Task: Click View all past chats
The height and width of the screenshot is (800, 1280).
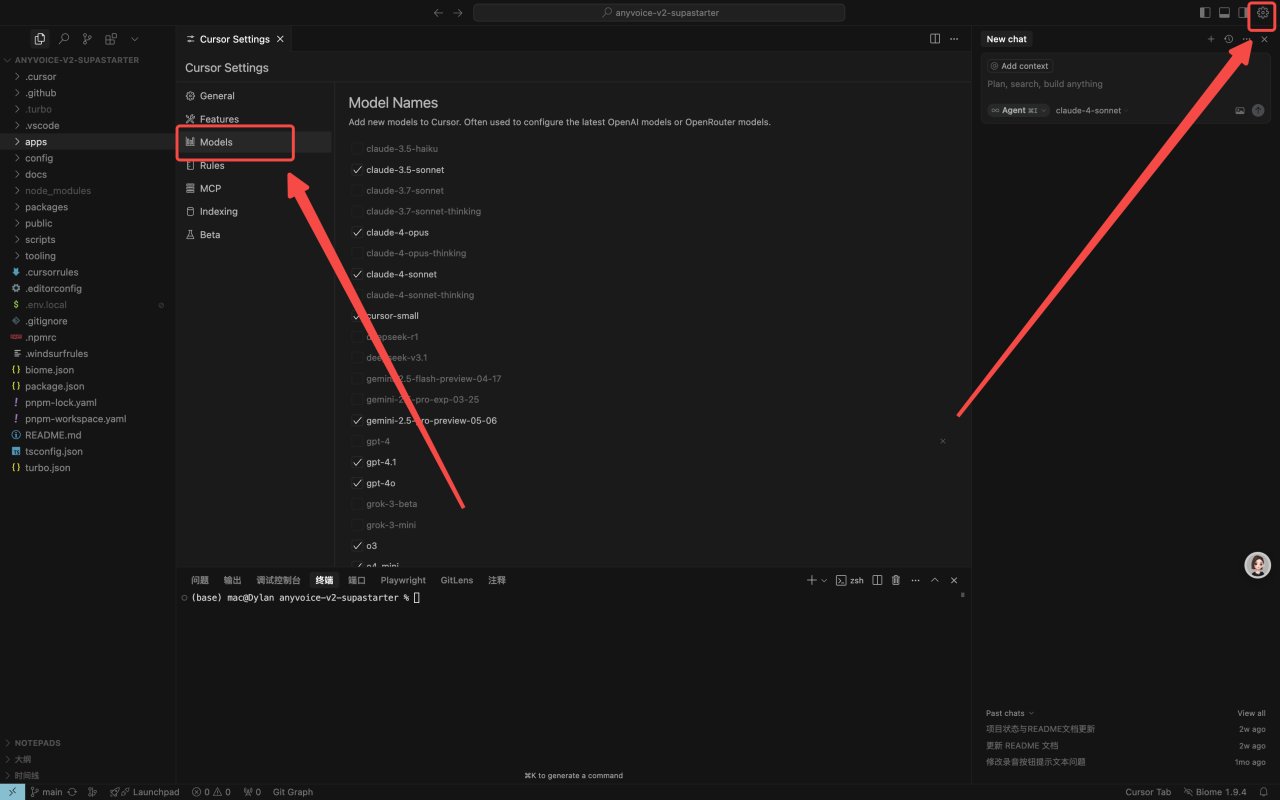Action: click(1251, 713)
